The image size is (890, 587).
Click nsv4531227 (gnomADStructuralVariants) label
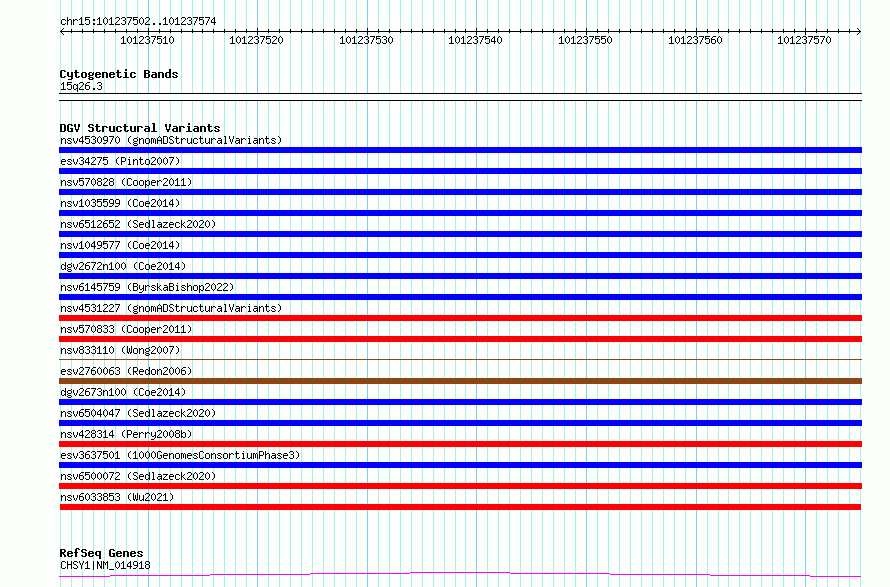click(x=171, y=308)
